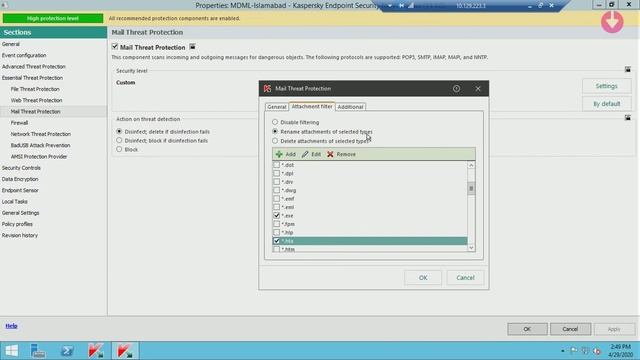Click the restore icon on remote connection bar

click(540, 6)
